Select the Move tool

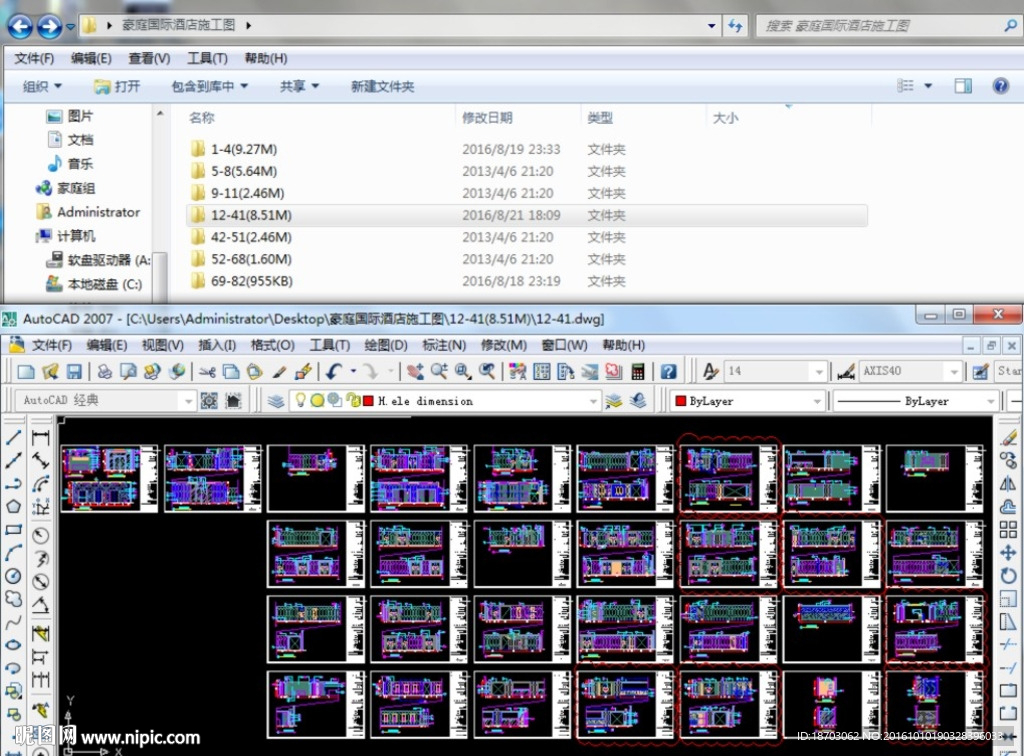[1008, 552]
